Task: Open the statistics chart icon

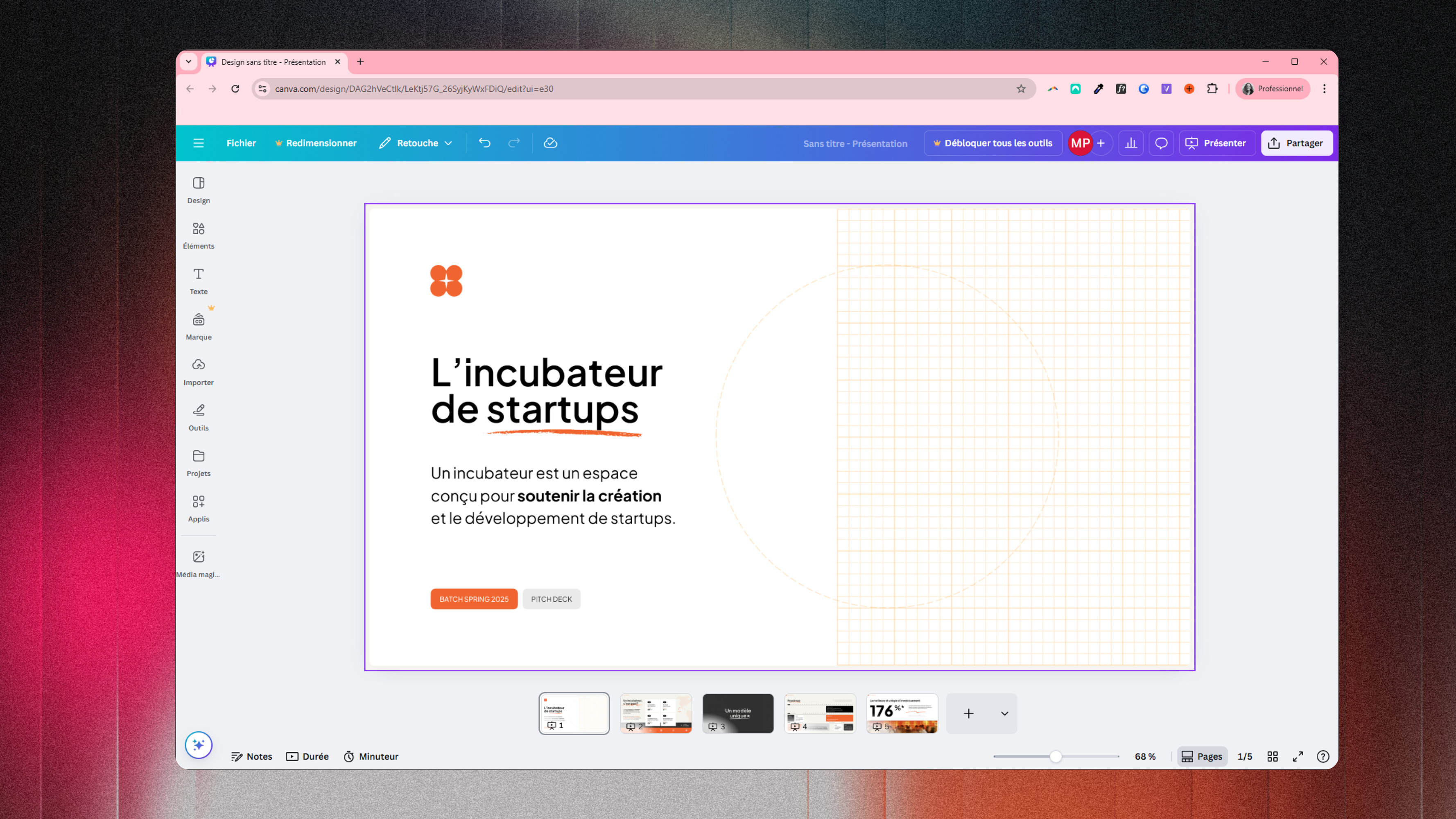Action: click(x=1131, y=143)
